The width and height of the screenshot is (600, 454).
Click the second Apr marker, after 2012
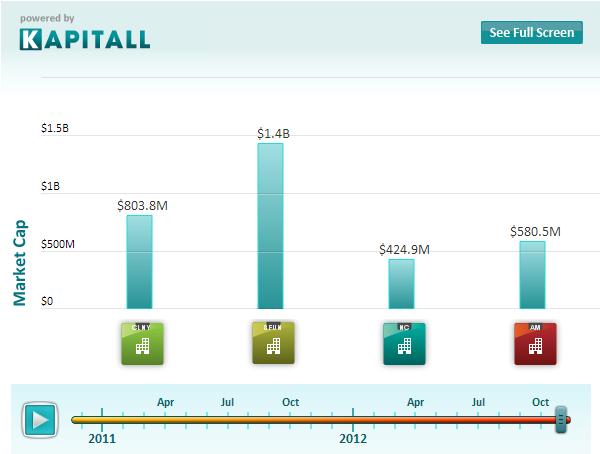[x=415, y=402]
